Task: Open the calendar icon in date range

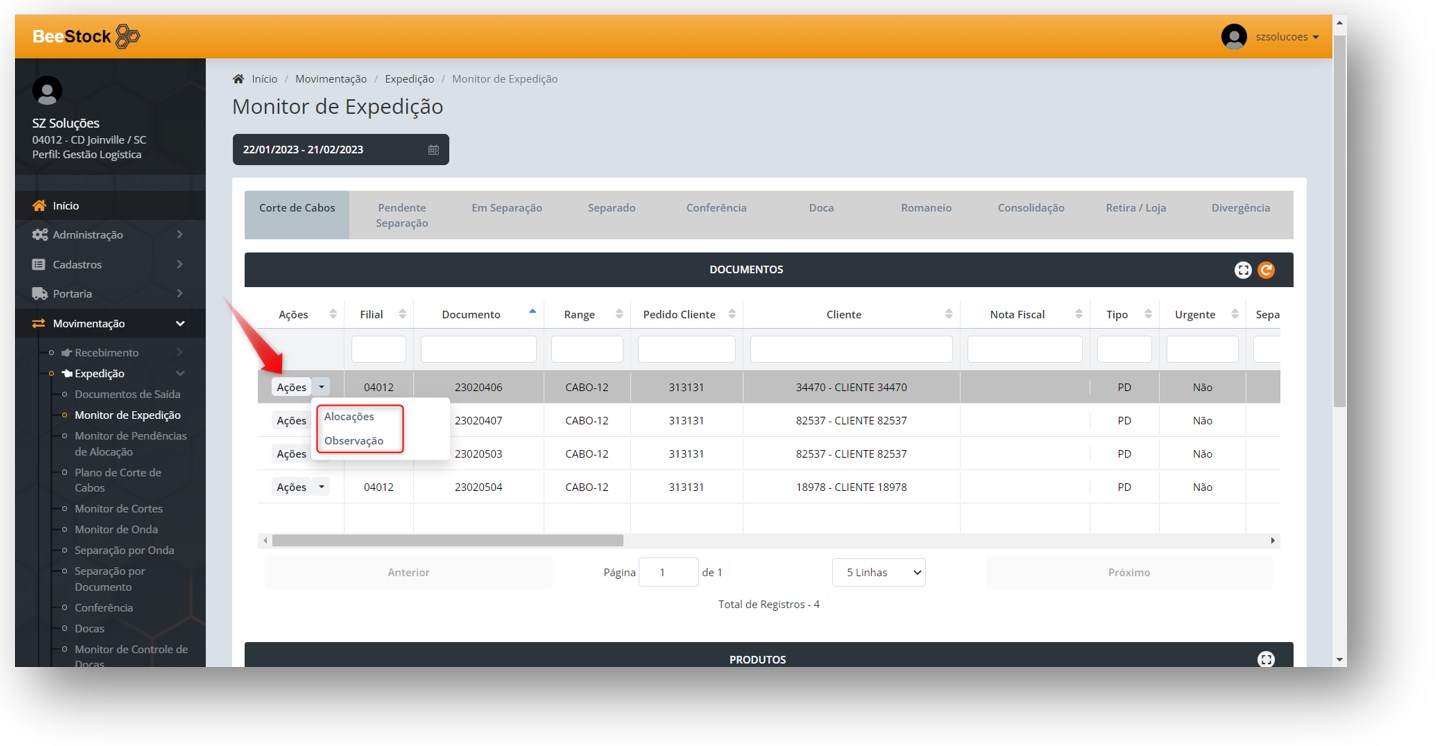Action: [x=433, y=150]
